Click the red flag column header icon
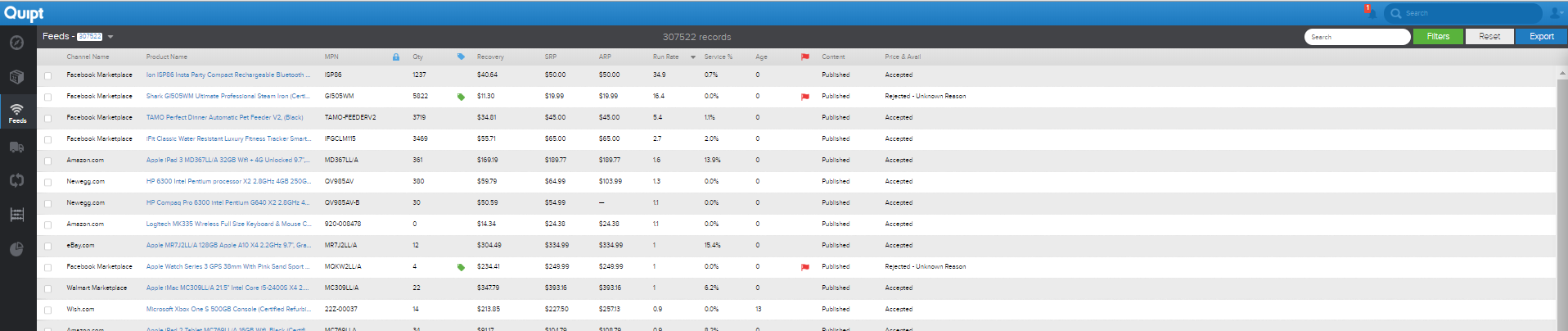This screenshot has width=1568, height=331. (x=804, y=57)
